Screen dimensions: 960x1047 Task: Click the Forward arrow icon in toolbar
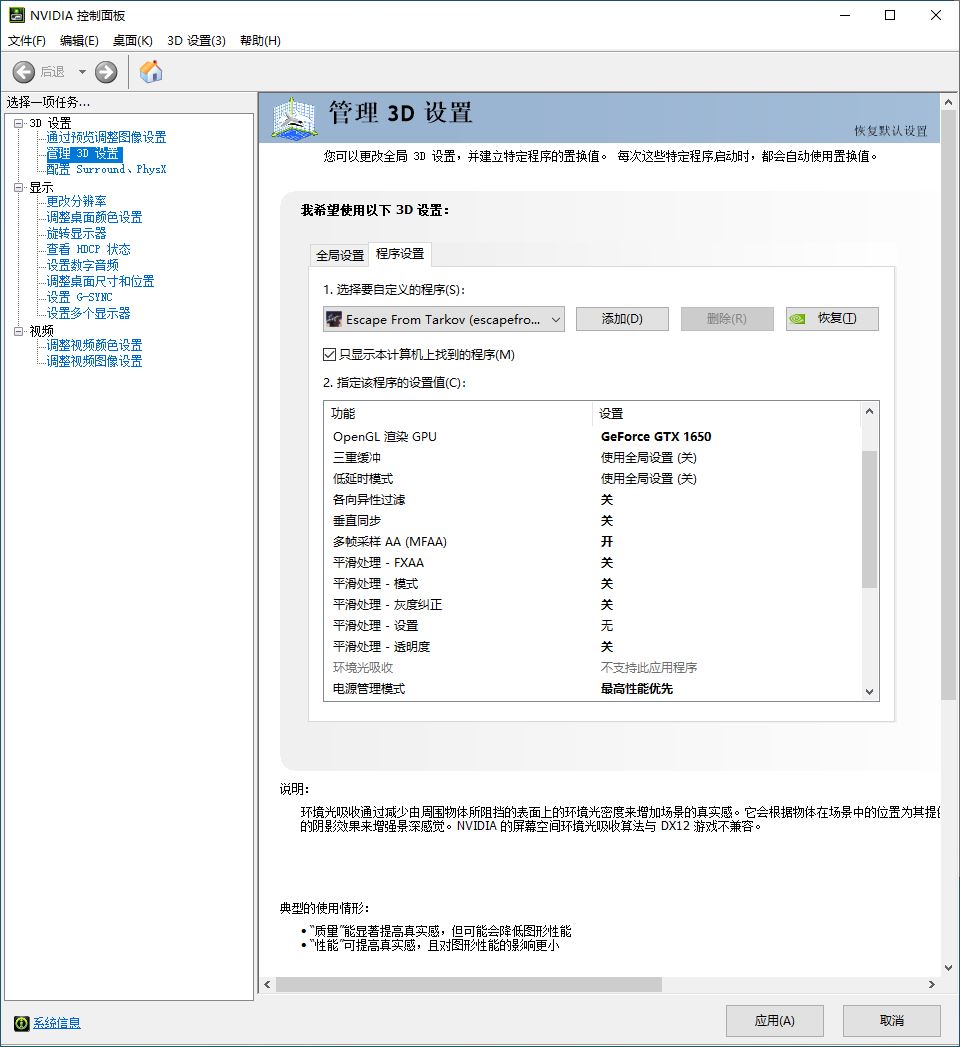[x=105, y=71]
